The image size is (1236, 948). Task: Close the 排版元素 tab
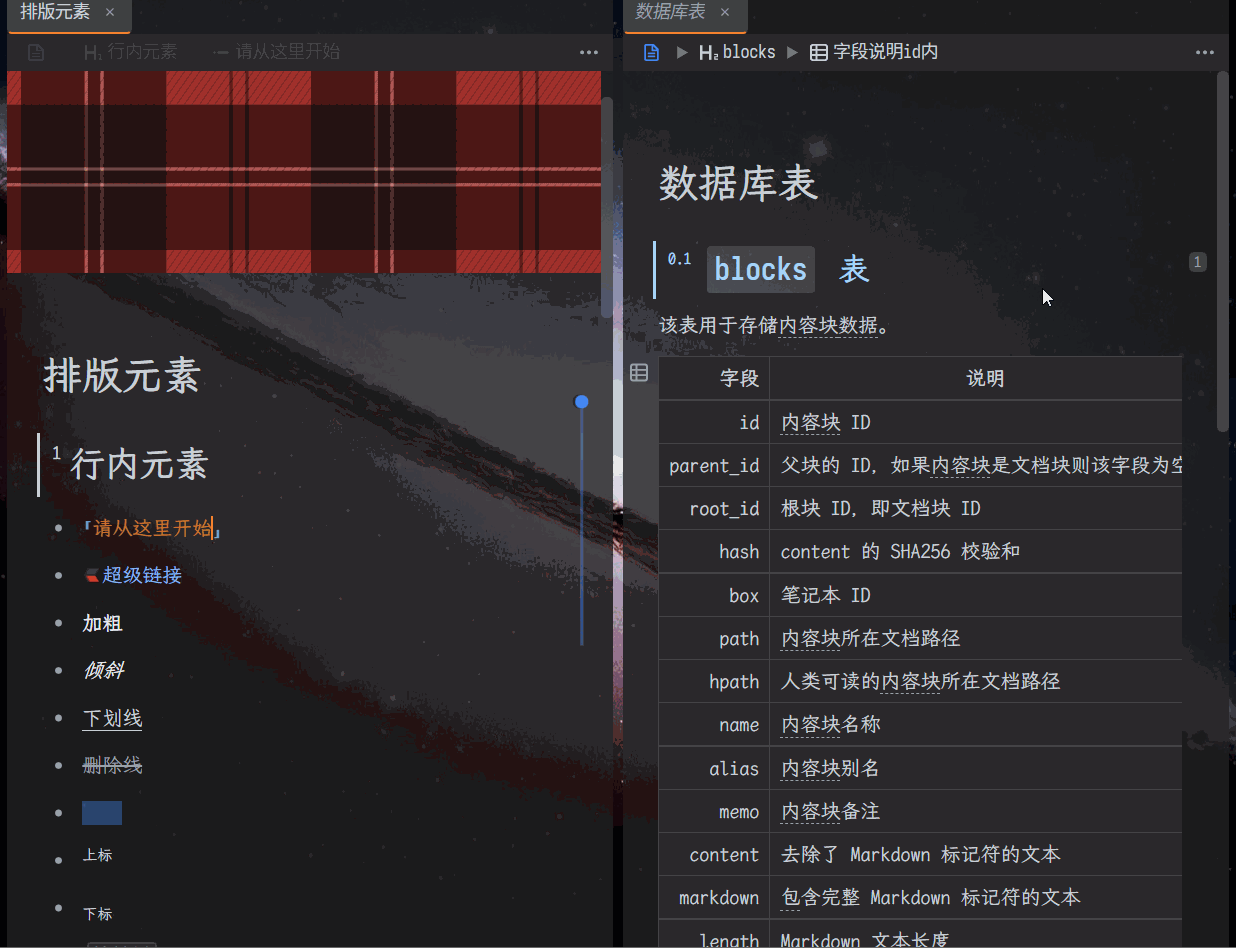coord(110,15)
